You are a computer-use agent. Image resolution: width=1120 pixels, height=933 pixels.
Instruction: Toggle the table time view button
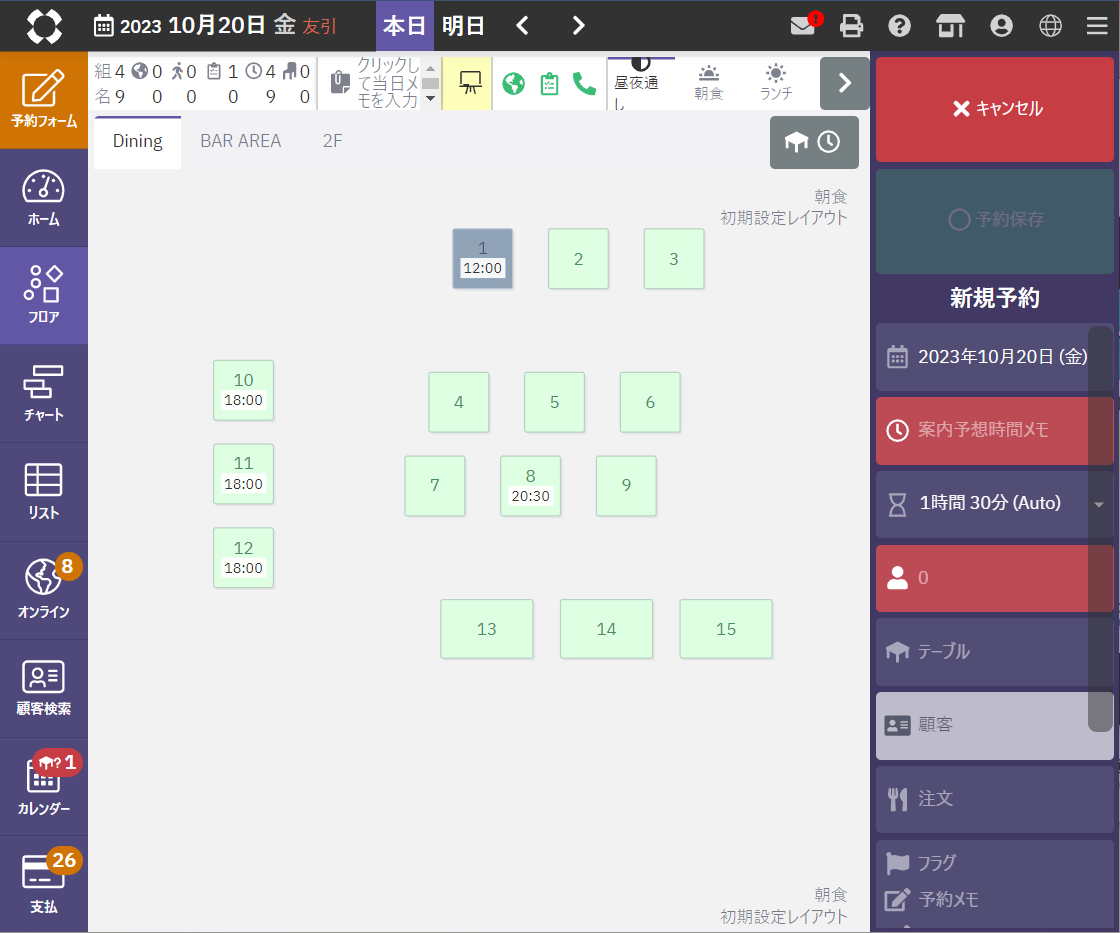point(814,142)
